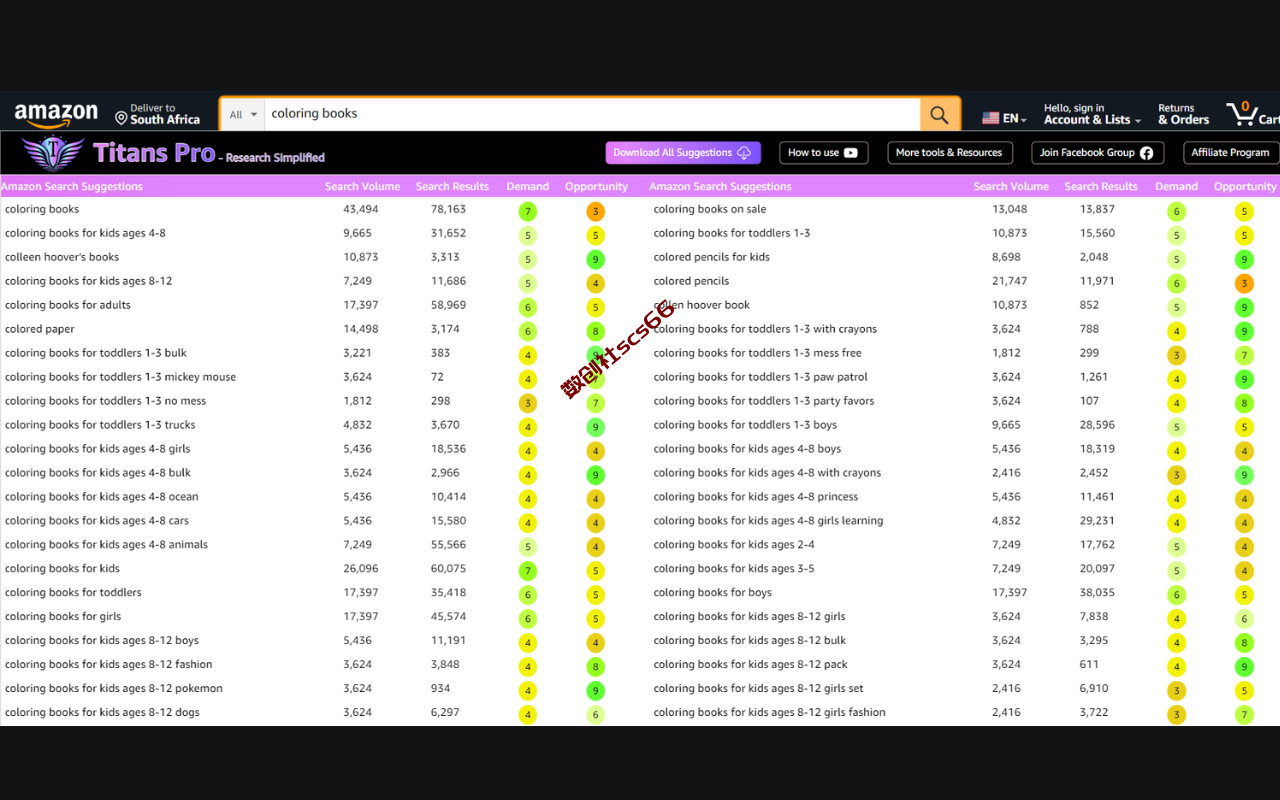
Task: Click Join Facebook Group button
Action: [1096, 153]
